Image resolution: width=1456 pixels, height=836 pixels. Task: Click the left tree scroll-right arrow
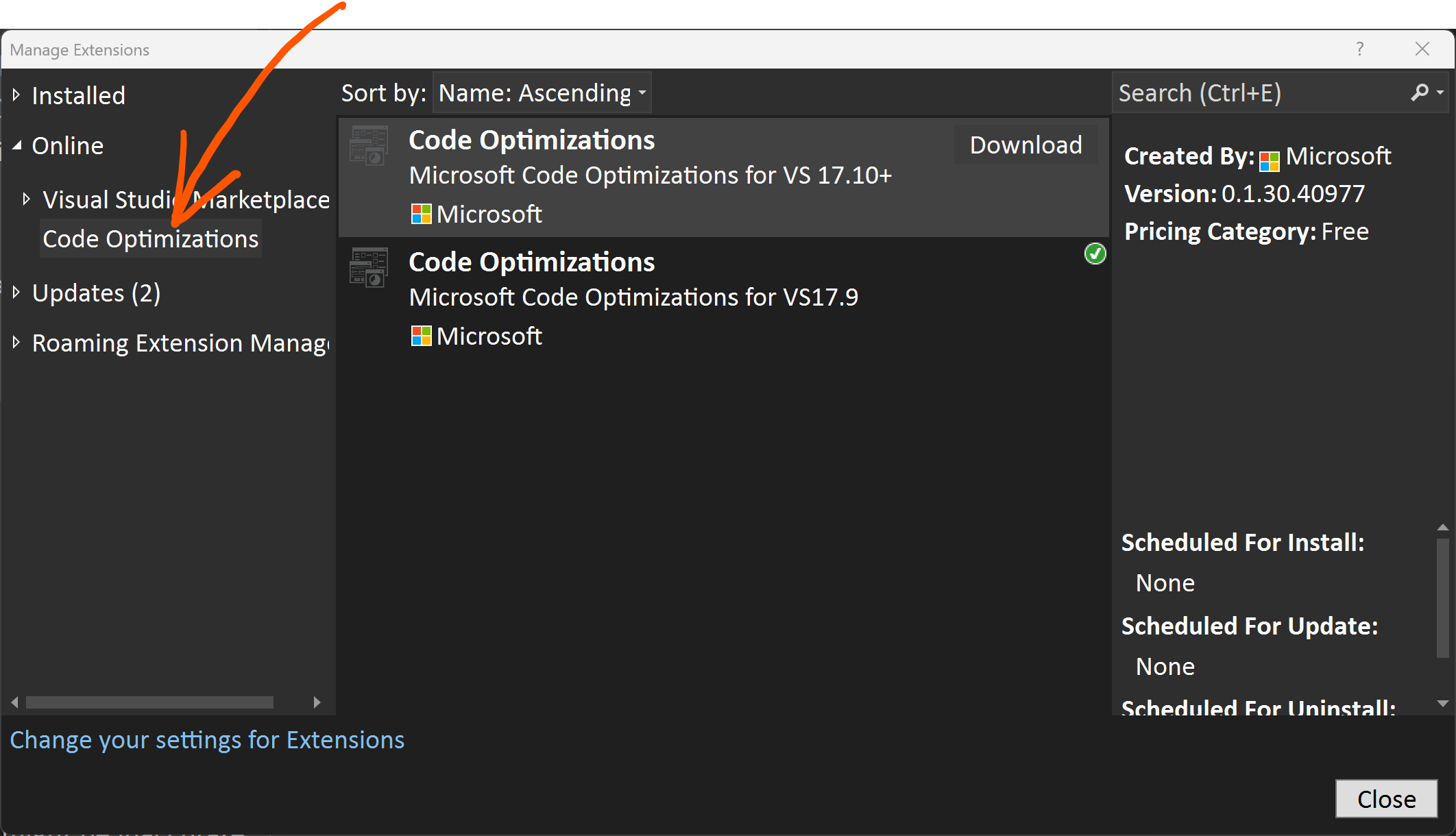317,702
